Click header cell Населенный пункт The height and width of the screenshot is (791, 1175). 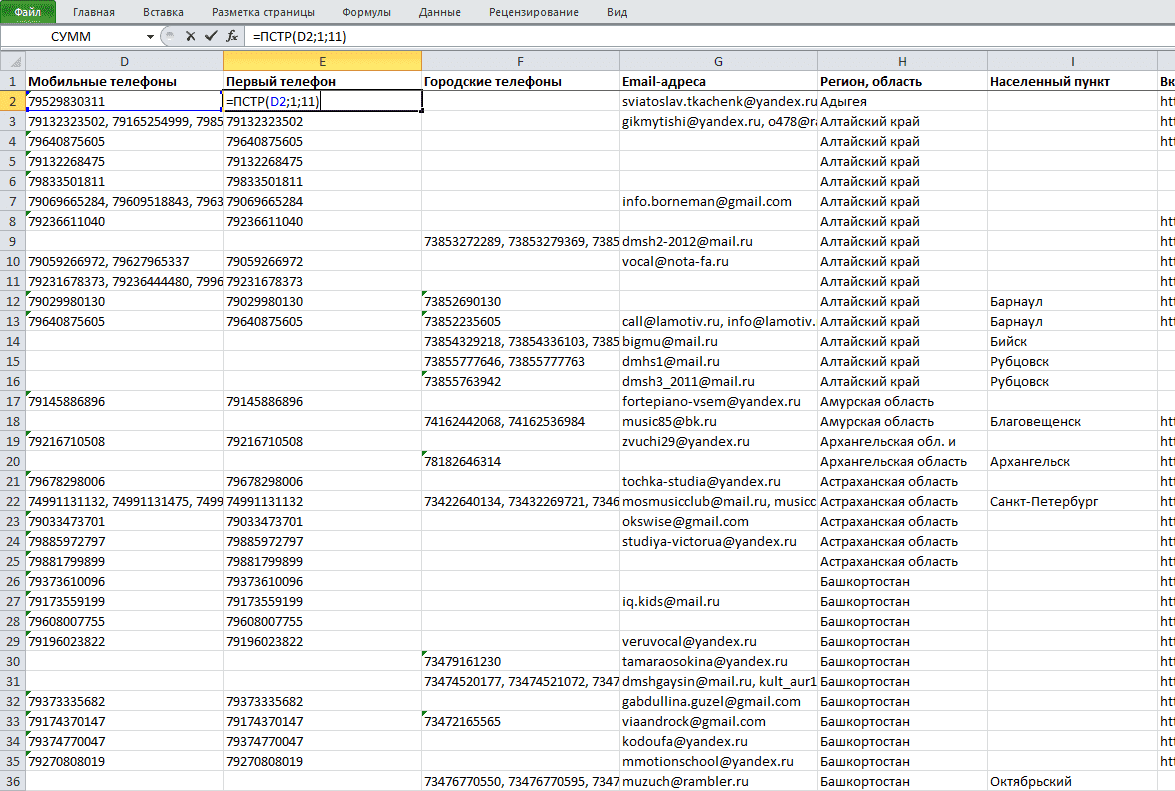click(1072, 81)
